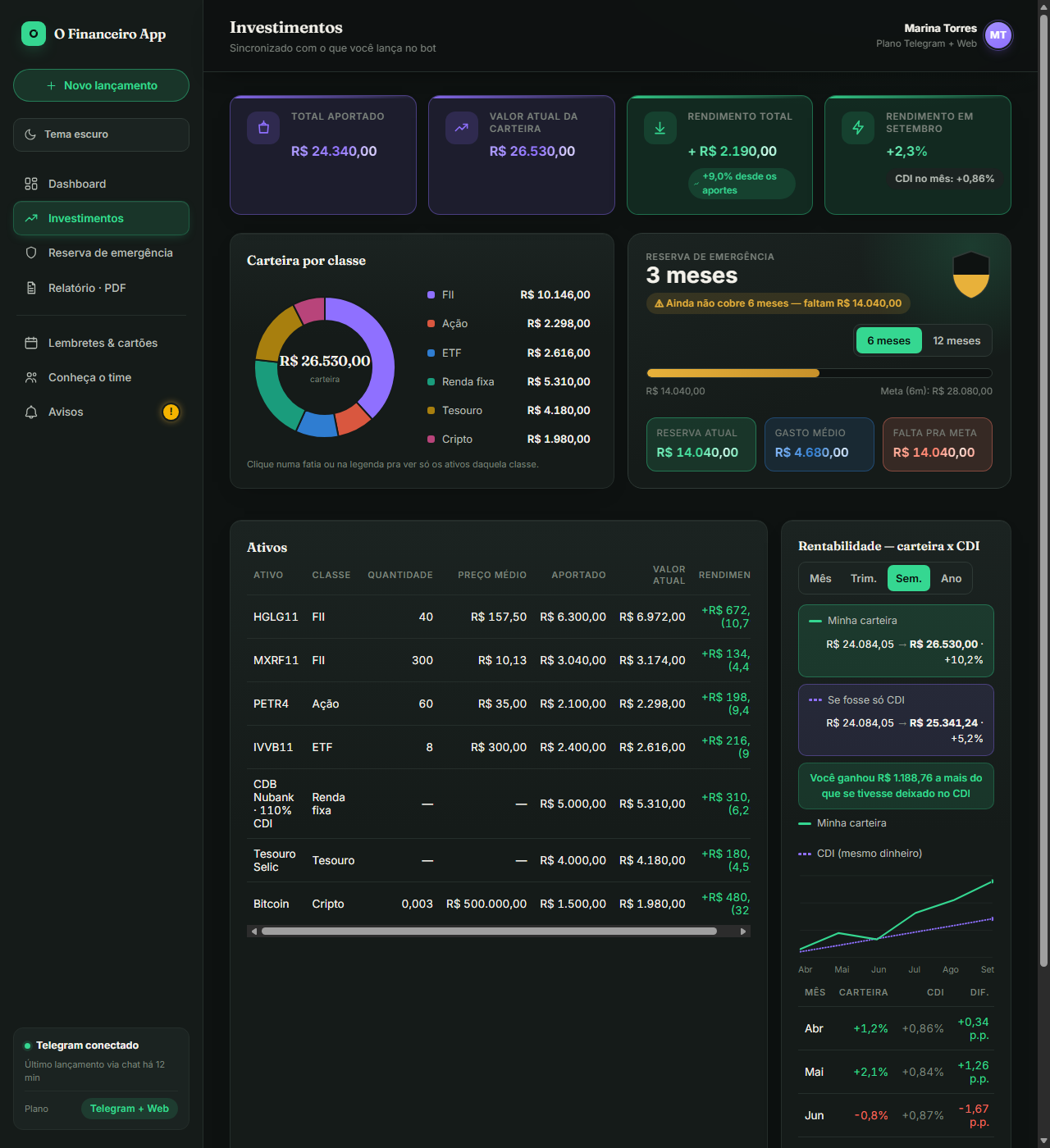Click the calendar icon for Lembretes & cartões
This screenshot has height=1148, width=1050.
click(31, 343)
